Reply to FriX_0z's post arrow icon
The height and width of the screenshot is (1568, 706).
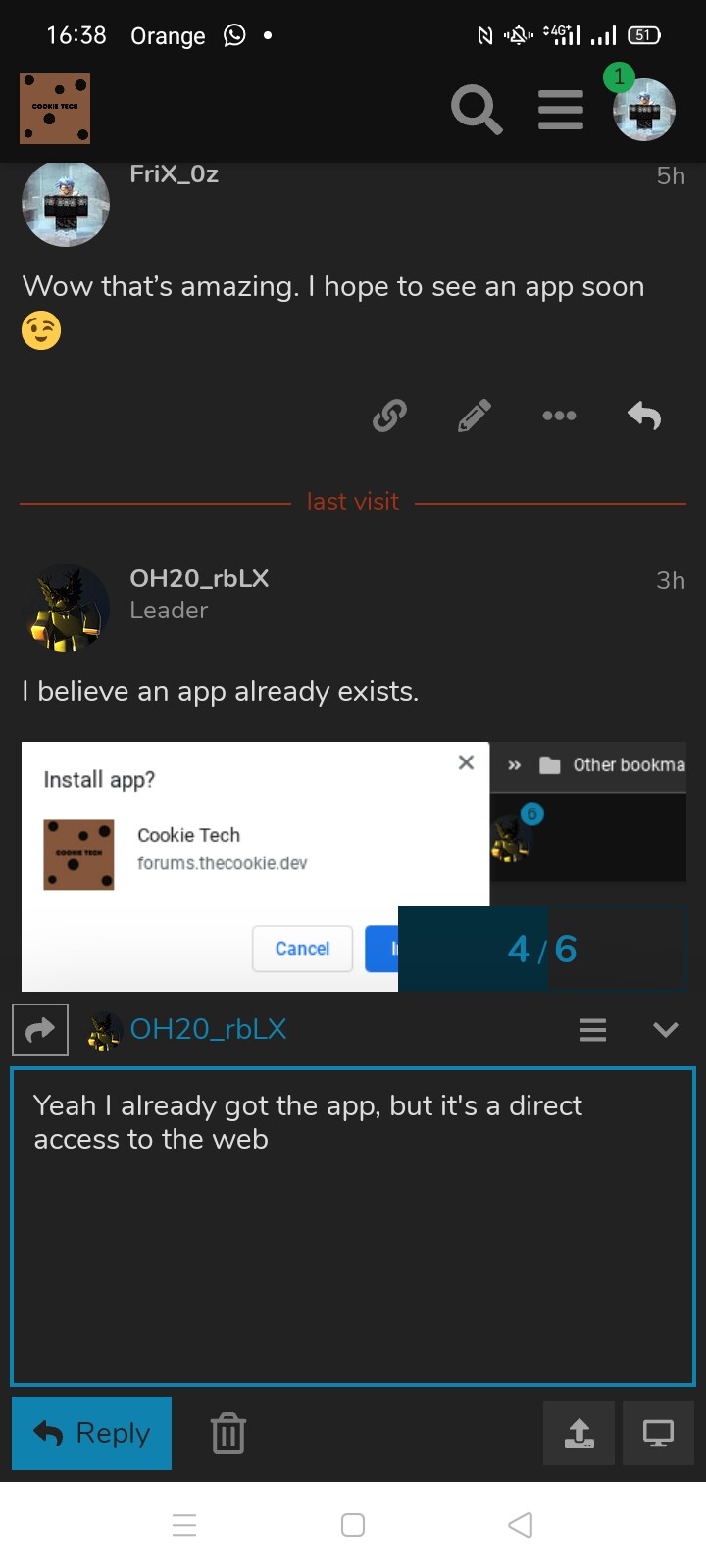(644, 416)
